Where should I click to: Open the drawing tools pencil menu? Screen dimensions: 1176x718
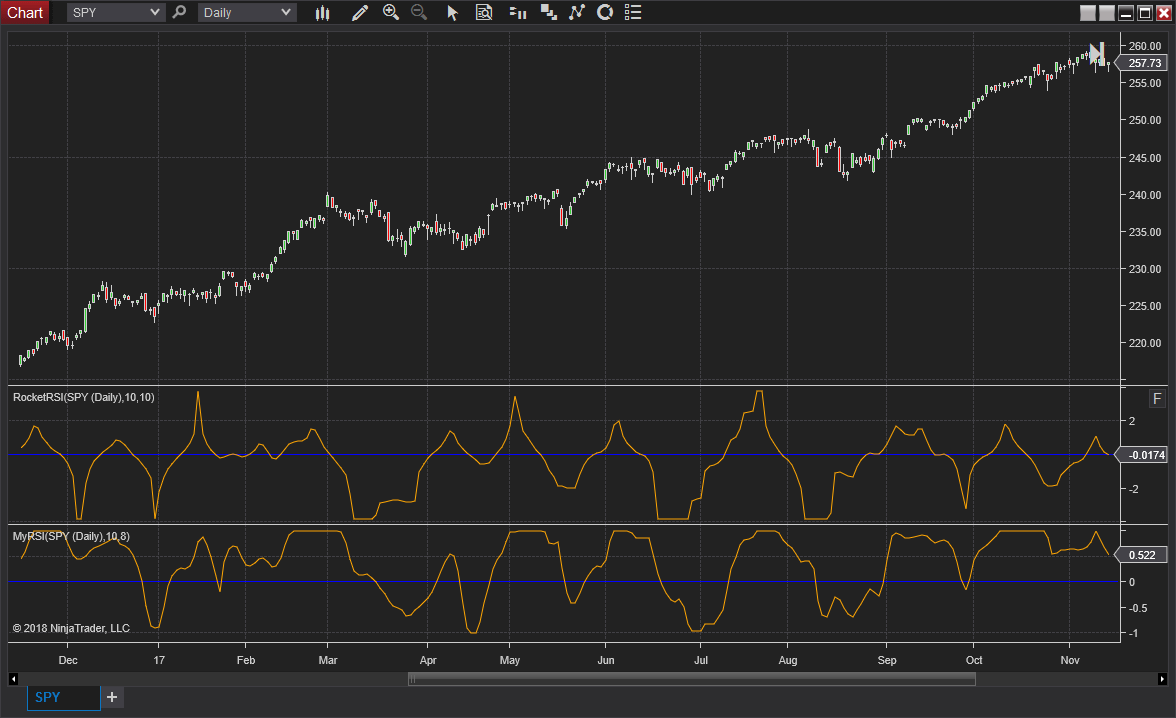tap(360, 13)
